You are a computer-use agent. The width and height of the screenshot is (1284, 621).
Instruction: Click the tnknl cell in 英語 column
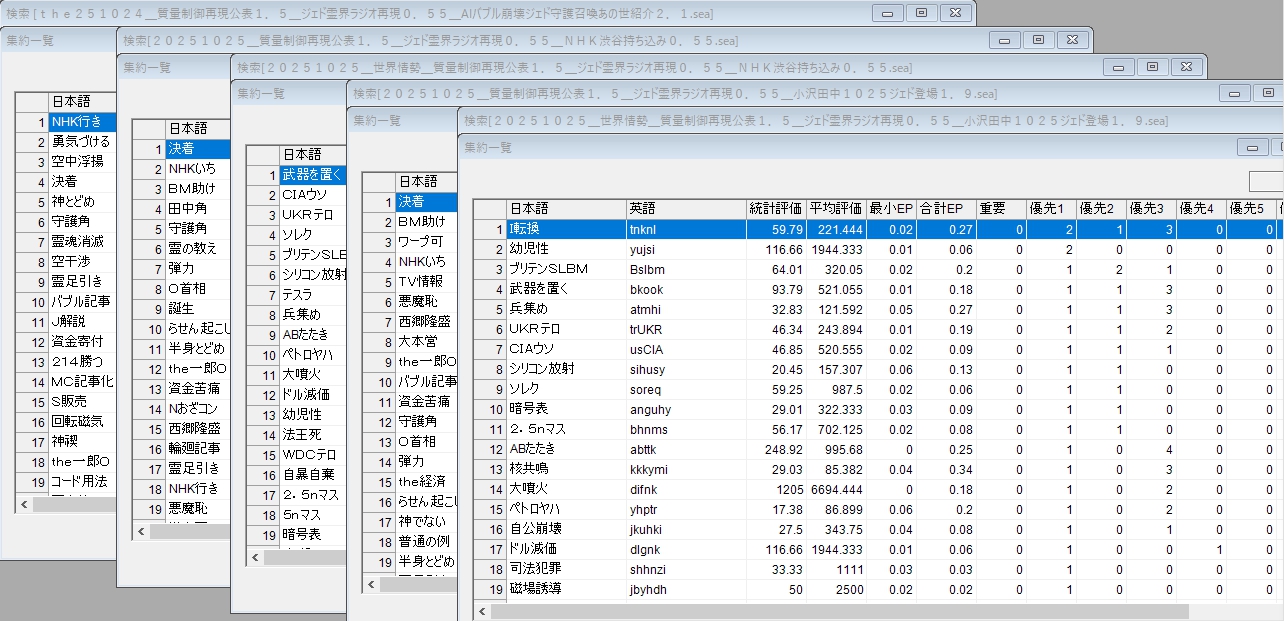[x=685, y=229]
